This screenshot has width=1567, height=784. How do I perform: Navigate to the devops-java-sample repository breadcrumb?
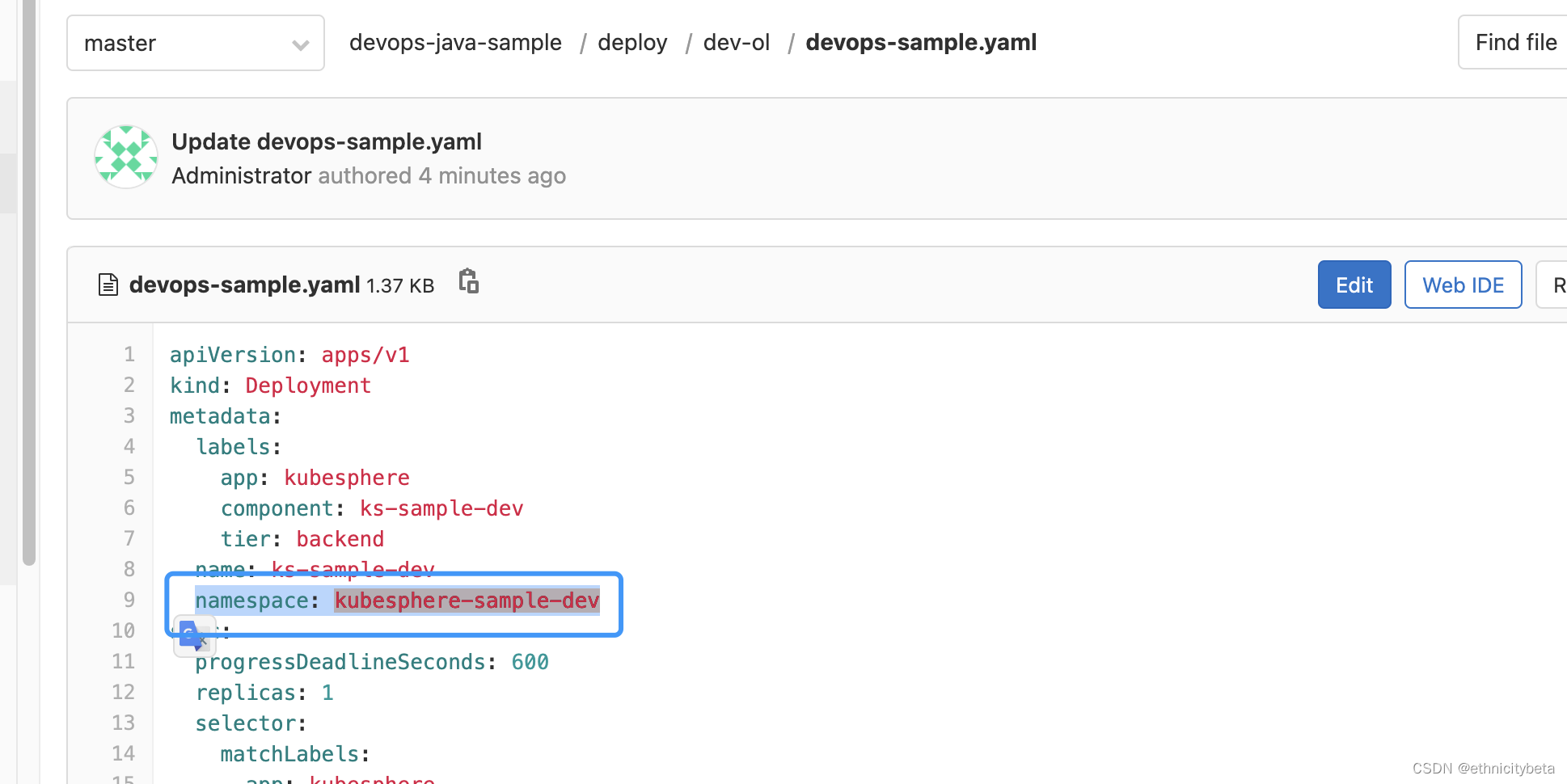point(455,42)
